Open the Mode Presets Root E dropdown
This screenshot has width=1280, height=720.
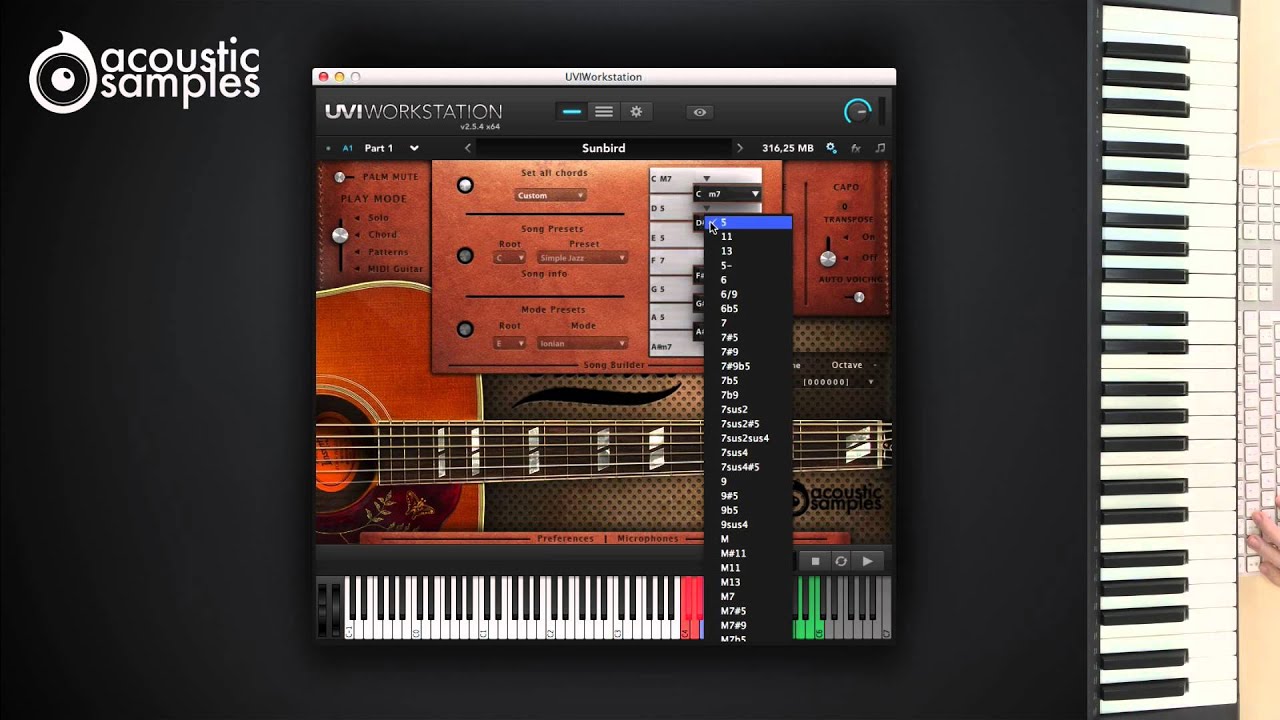(509, 343)
